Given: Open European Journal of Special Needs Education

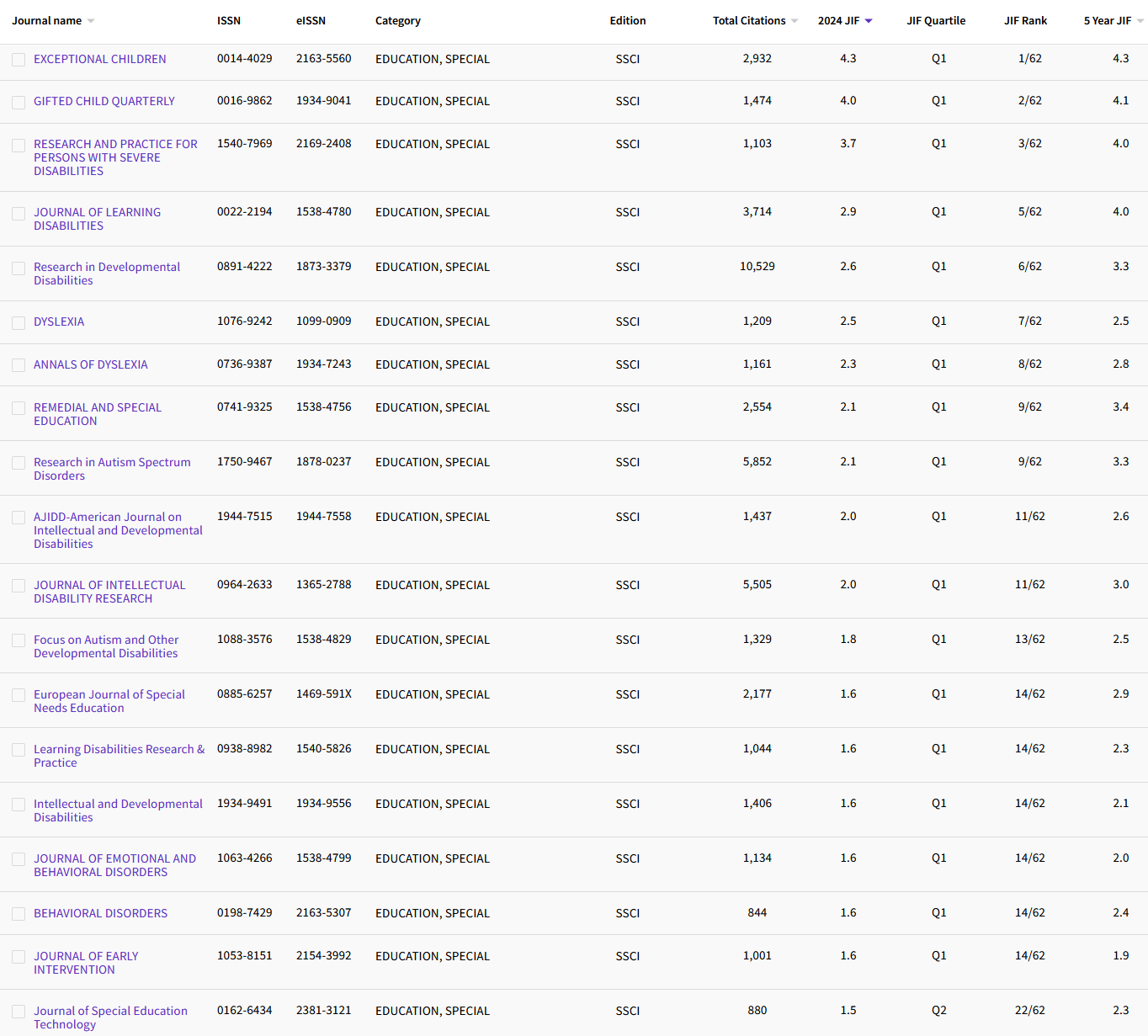Looking at the screenshot, I should point(109,701).
